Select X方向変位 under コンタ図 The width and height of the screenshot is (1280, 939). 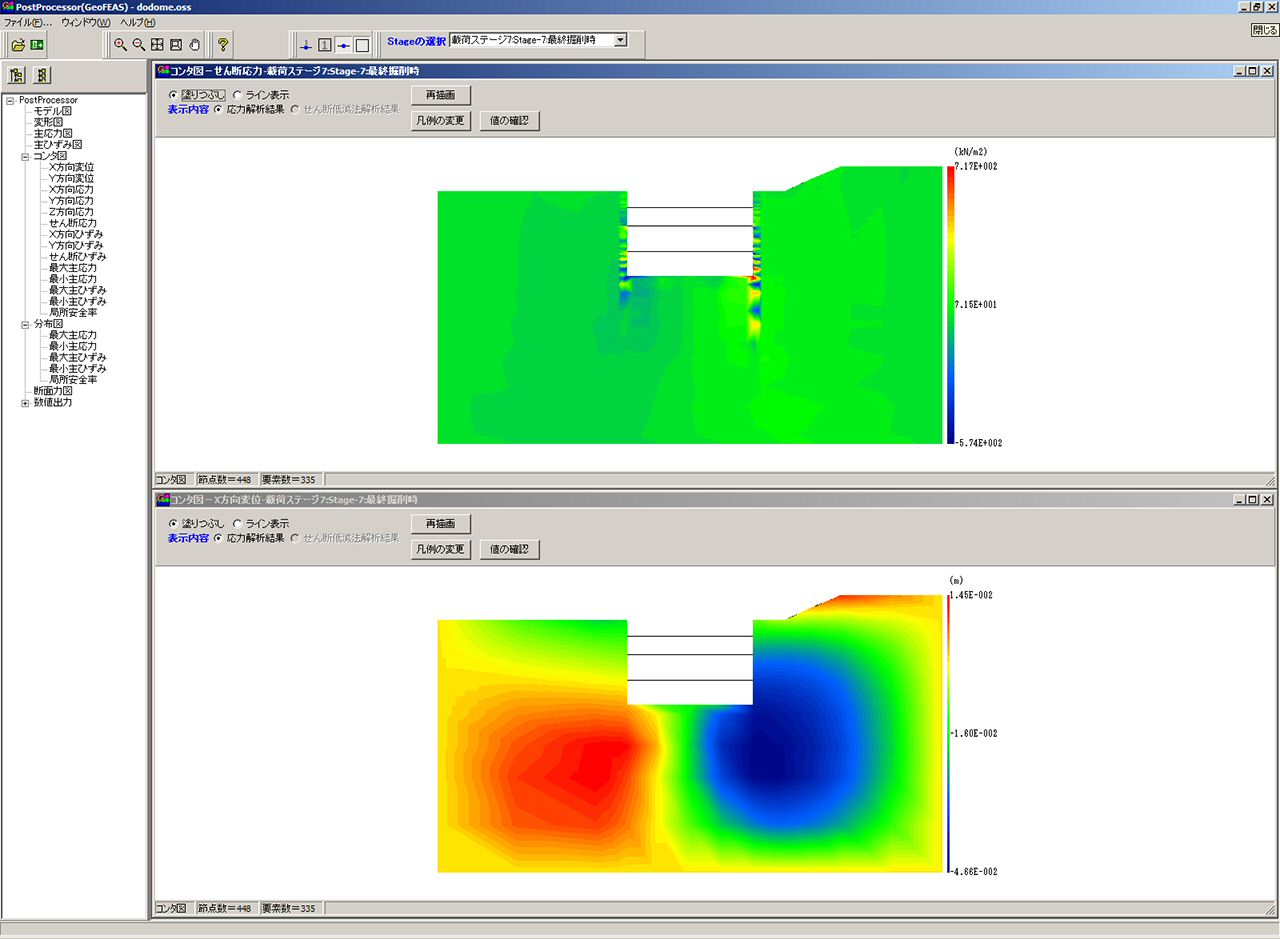click(x=72, y=167)
